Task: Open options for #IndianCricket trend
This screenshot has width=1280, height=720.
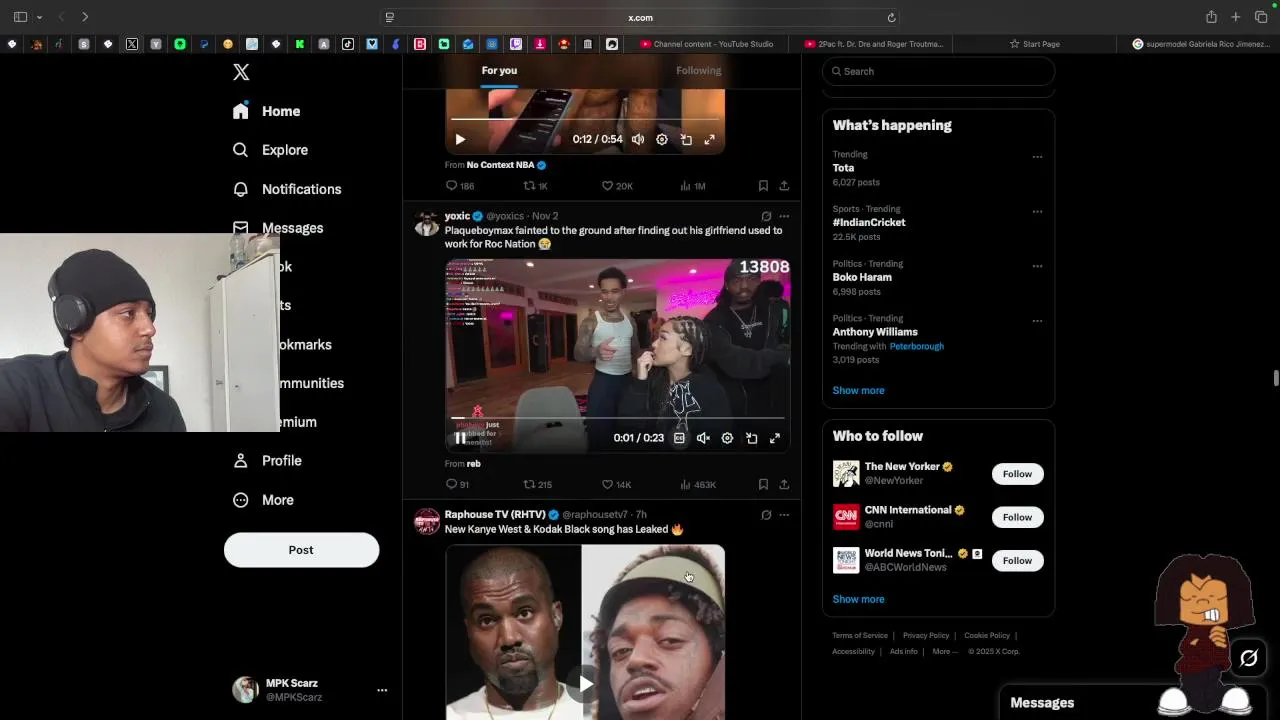Action: (x=1037, y=212)
